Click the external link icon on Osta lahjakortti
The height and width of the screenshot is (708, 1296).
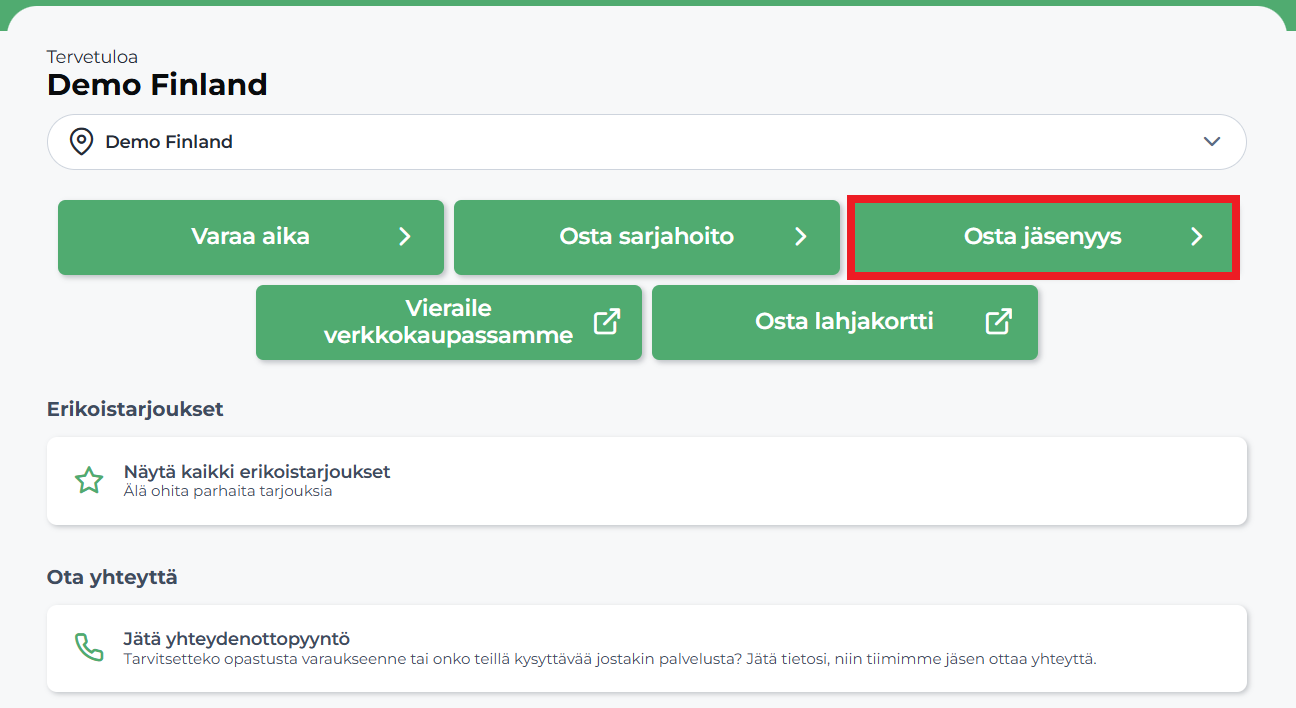[997, 322]
